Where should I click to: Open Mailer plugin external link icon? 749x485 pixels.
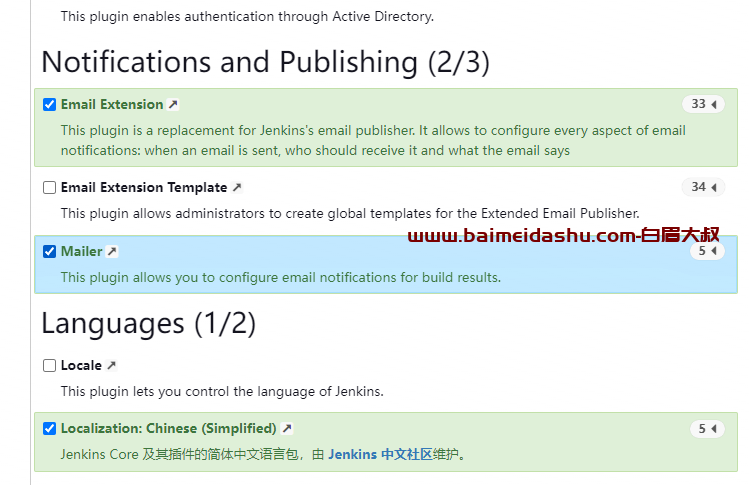(112, 251)
